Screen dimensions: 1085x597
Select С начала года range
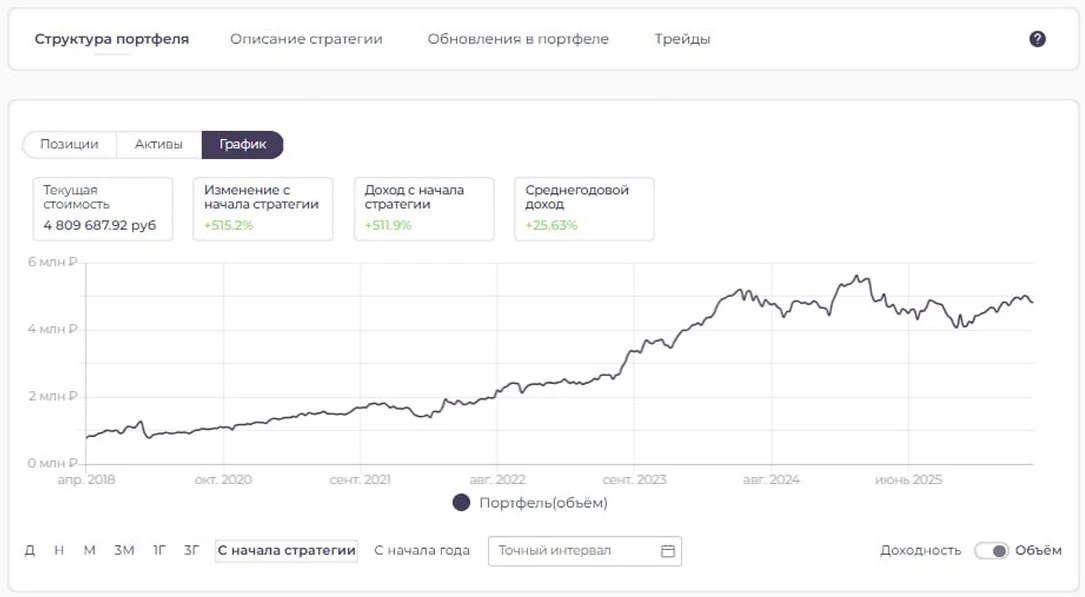(x=421, y=551)
